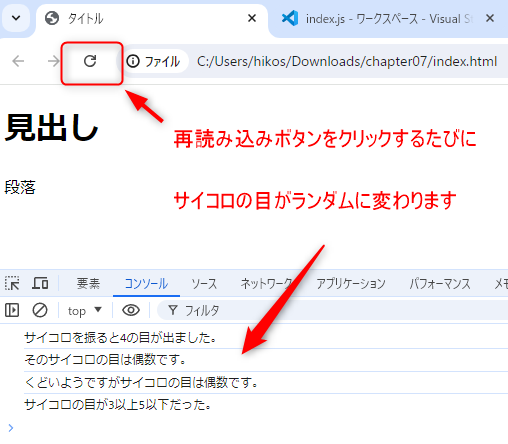Go forward with the right arrow button
Screen dimensions: 508x444
pyautogui.click(x=53, y=61)
